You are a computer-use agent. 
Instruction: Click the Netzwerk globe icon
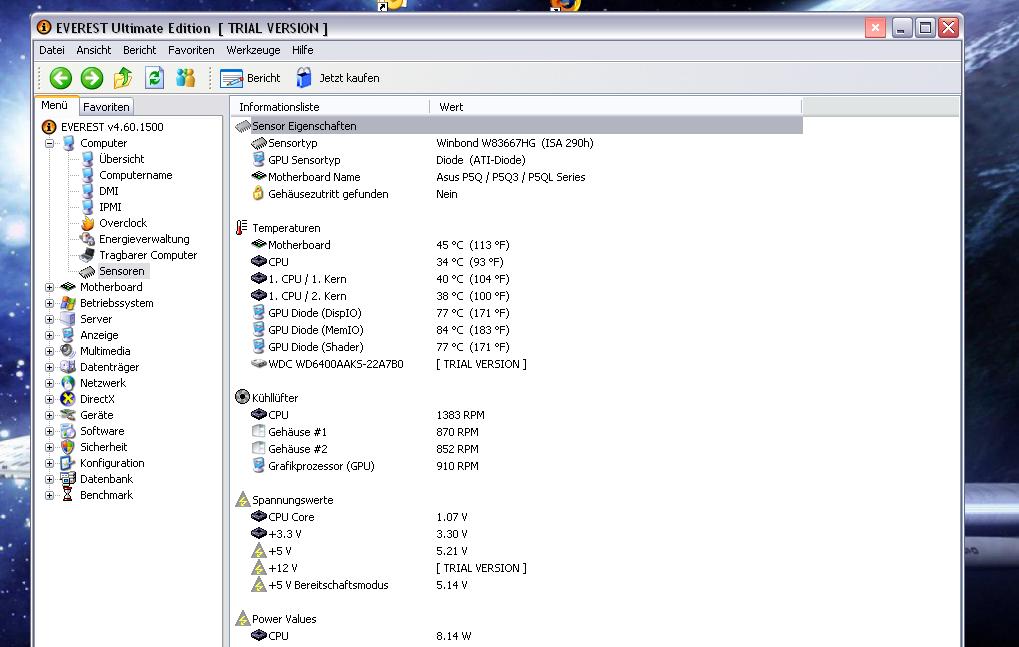(68, 383)
